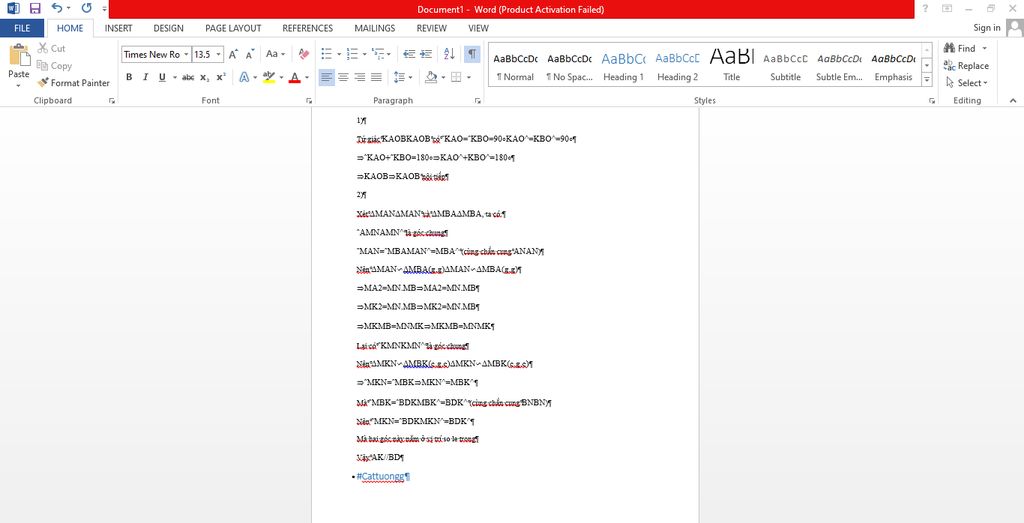Open Line and Paragraph Spacing dropdown
Screen dimensions: 1024x523
[x=403, y=77]
